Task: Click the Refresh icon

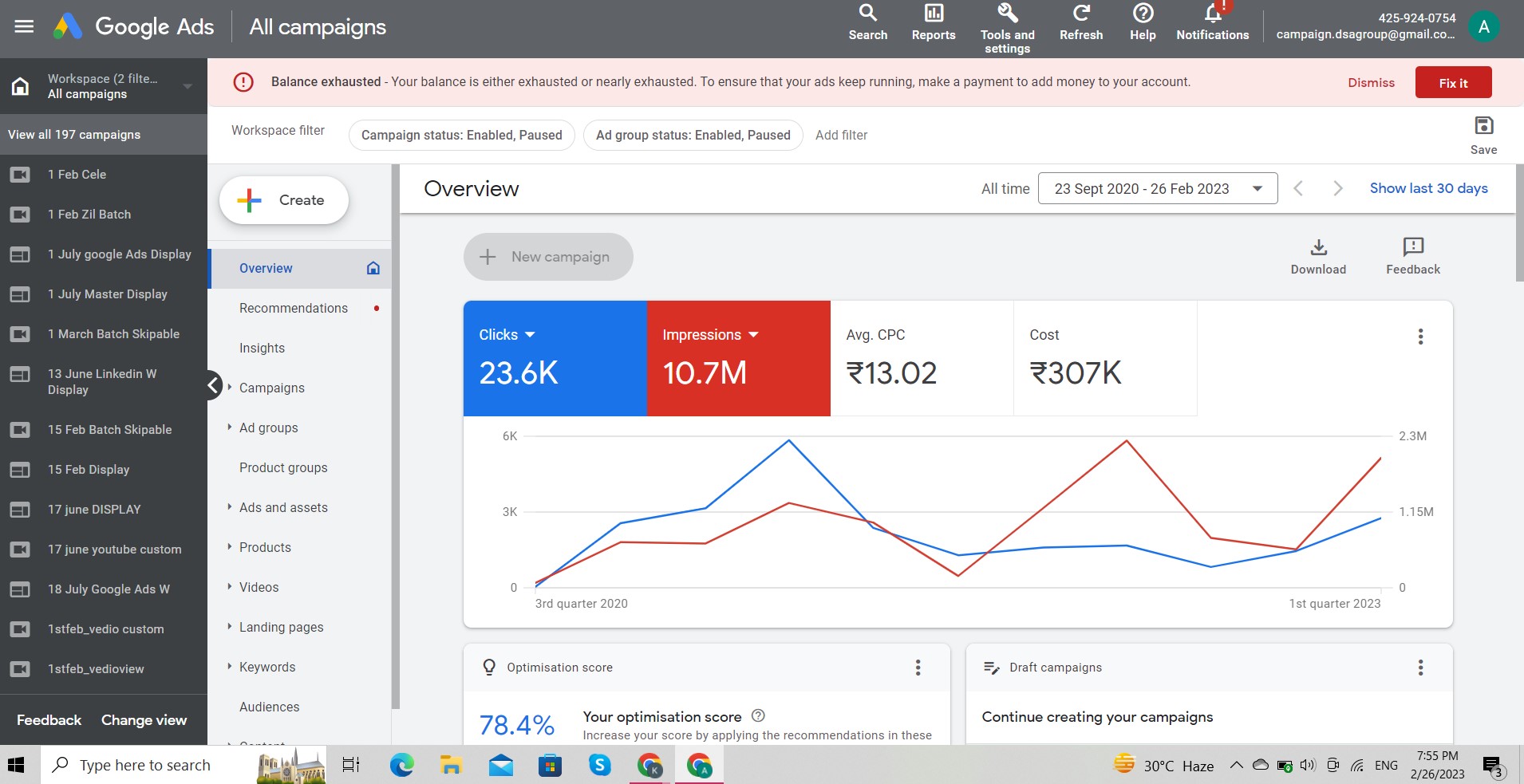Action: pyautogui.click(x=1080, y=22)
